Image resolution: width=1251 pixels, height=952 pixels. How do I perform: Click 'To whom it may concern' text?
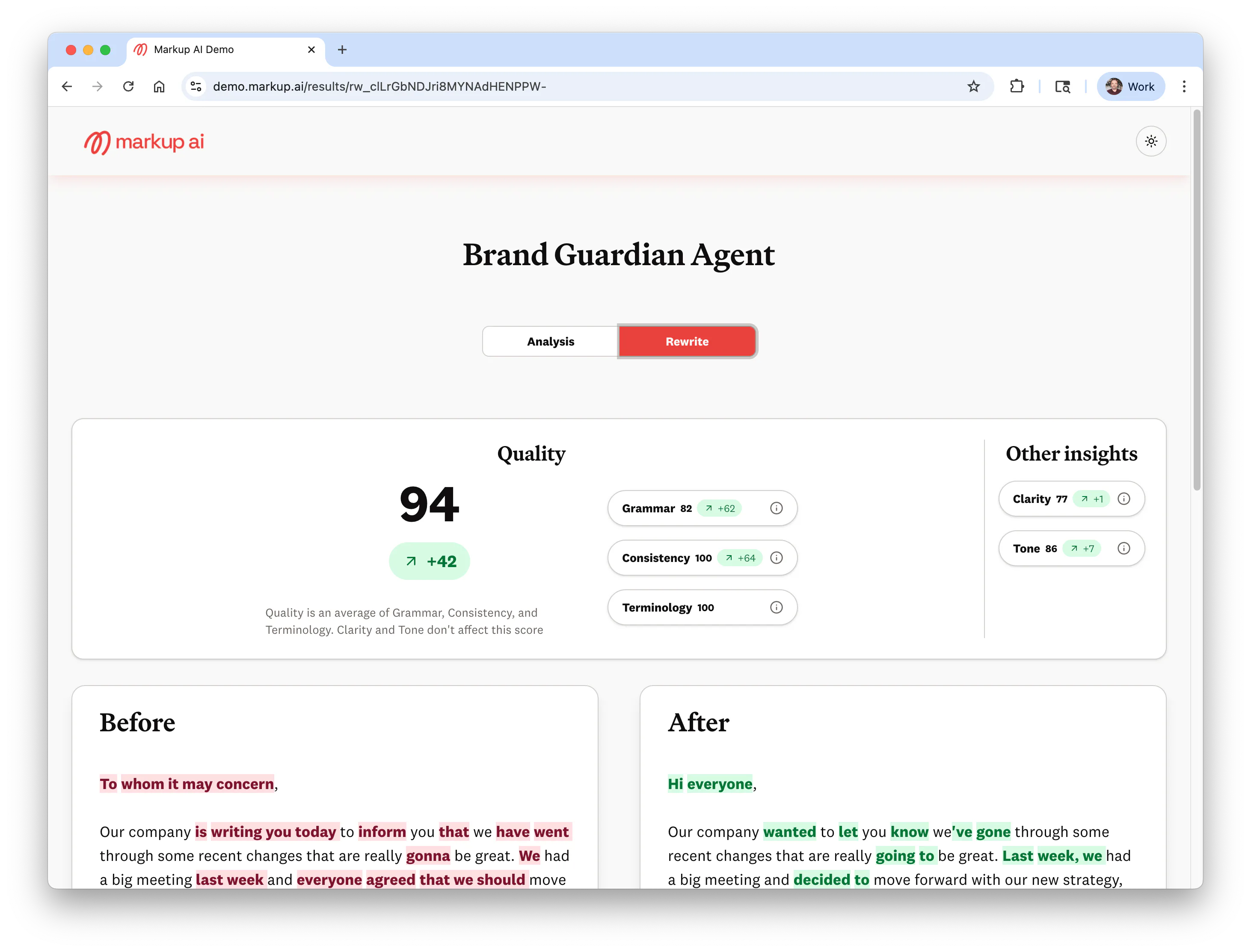(187, 783)
